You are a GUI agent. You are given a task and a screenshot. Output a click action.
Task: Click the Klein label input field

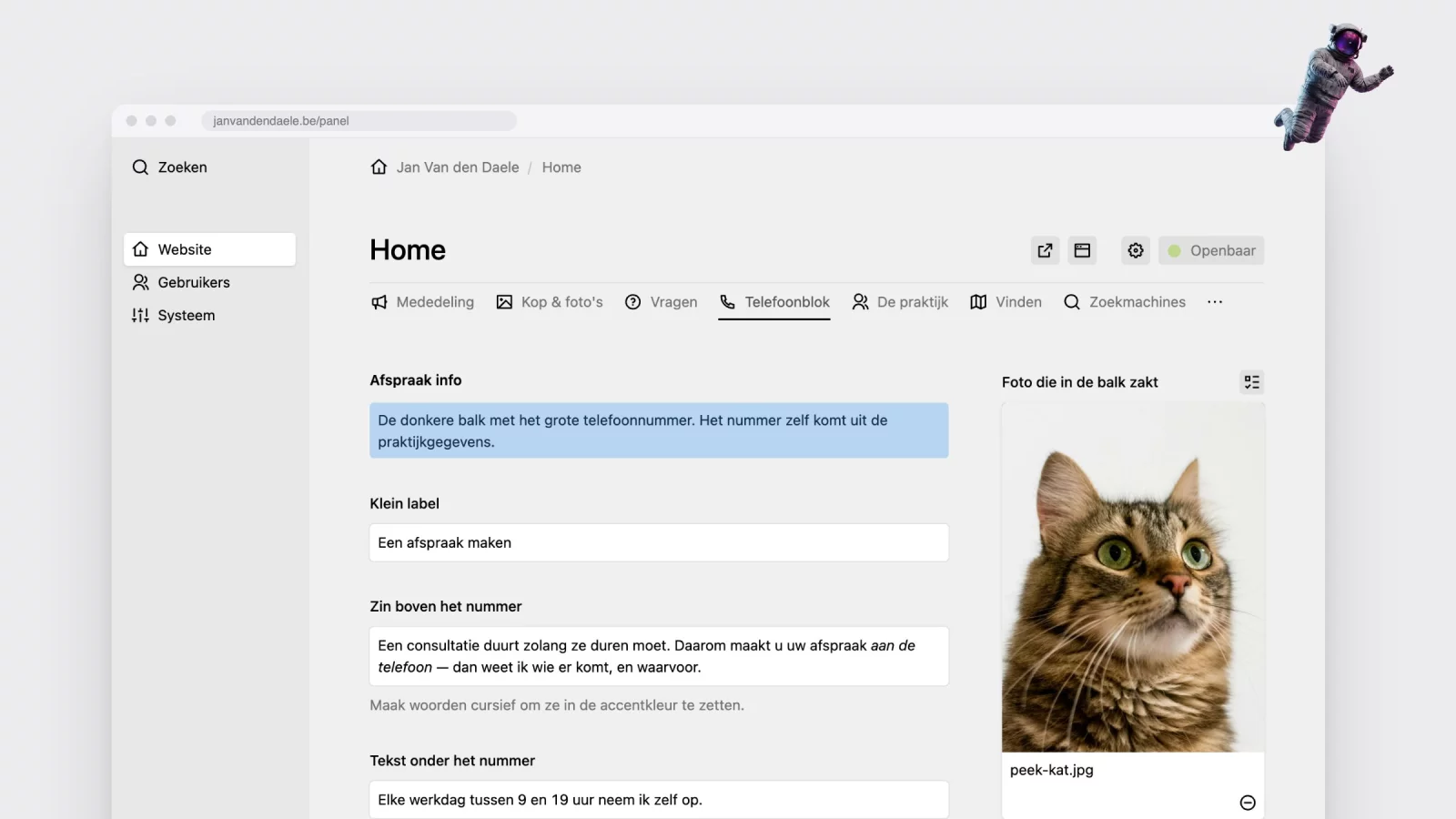click(659, 542)
